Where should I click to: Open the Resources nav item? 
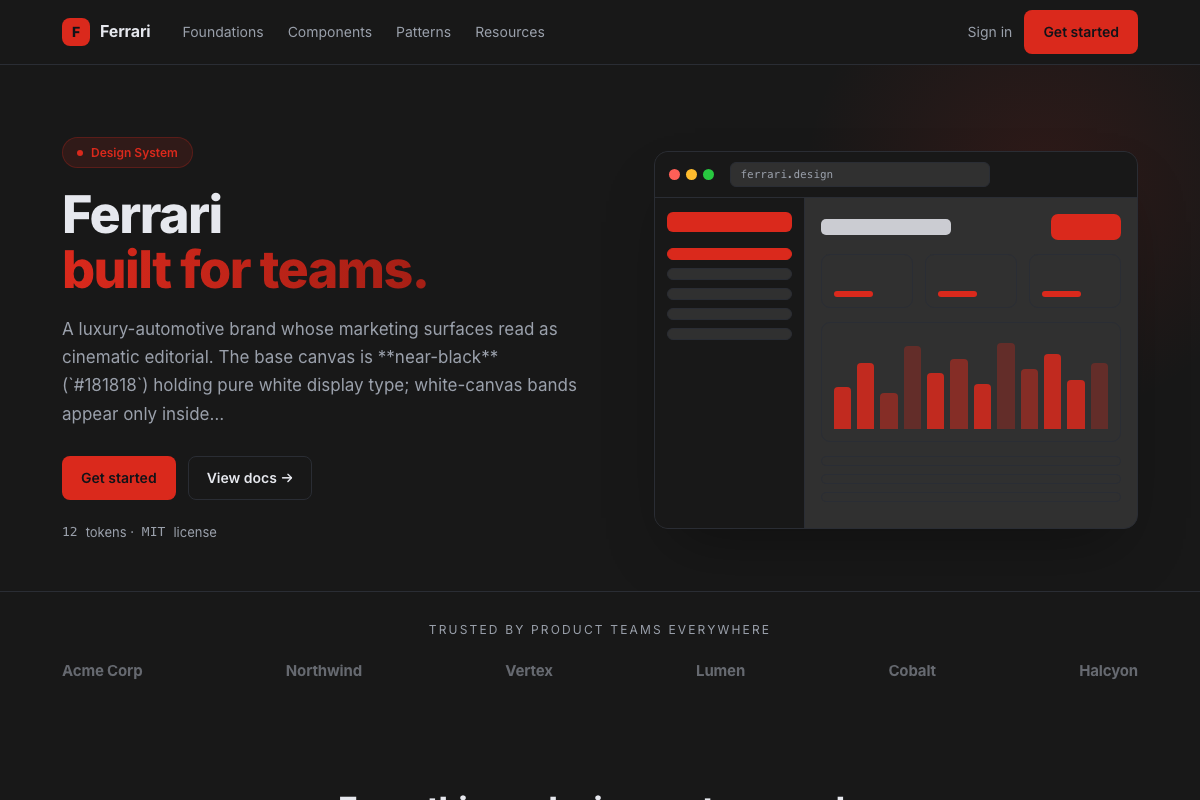[510, 32]
